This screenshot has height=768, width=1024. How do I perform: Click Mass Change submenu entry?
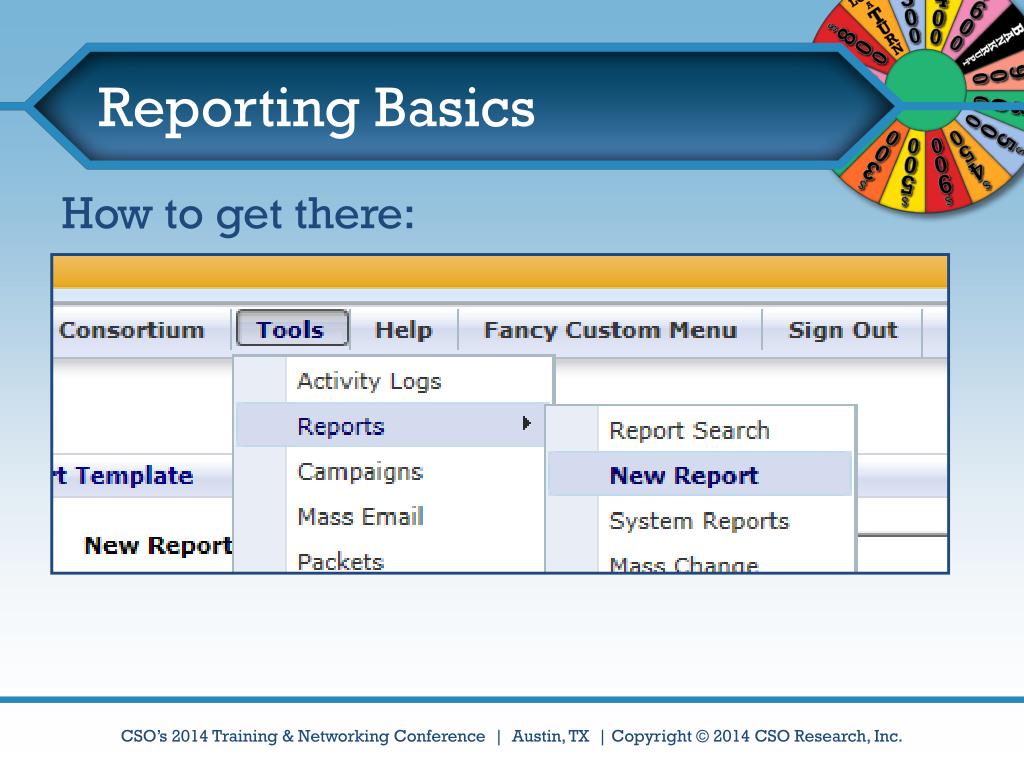tap(684, 563)
